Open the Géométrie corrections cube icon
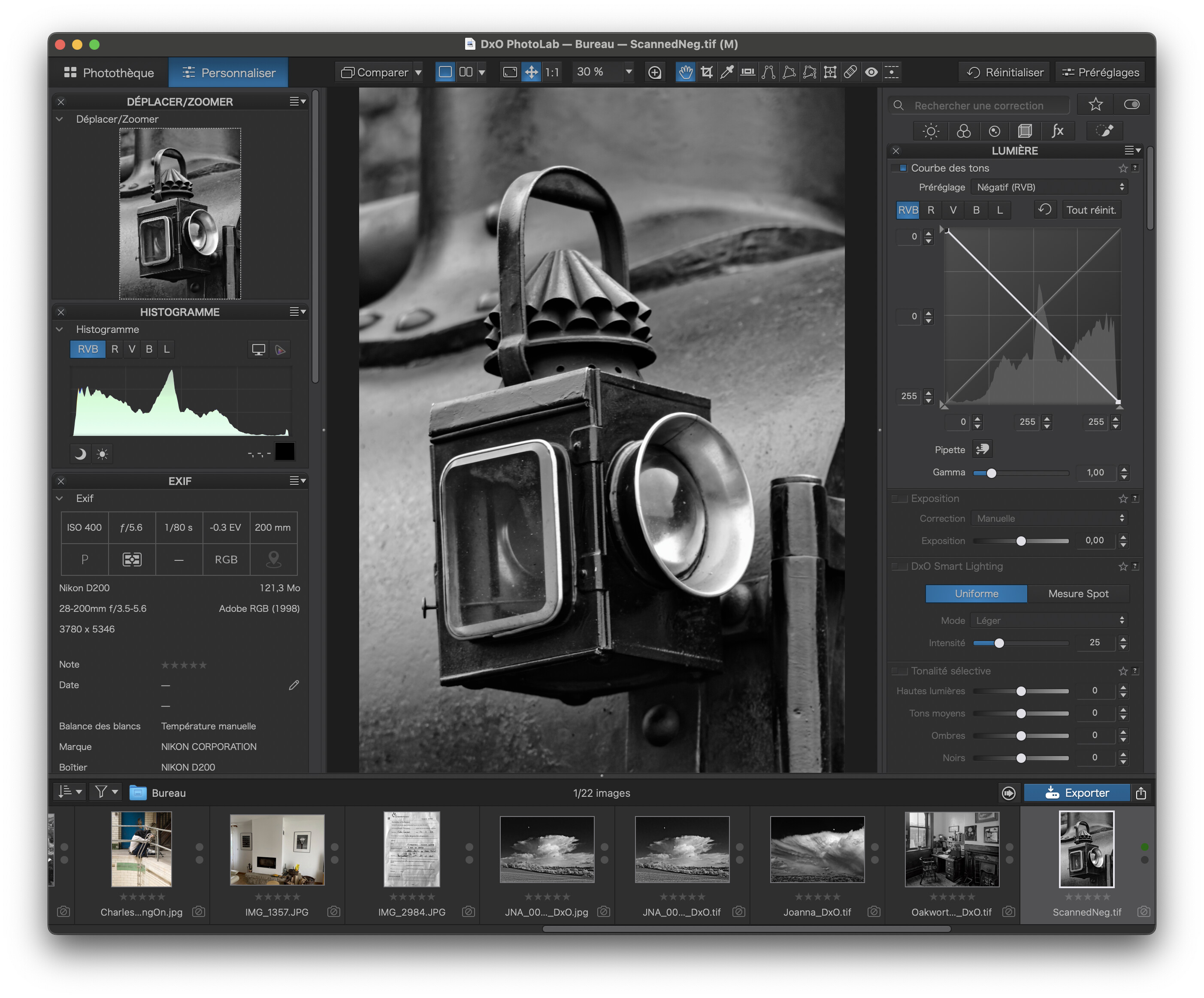1204x998 pixels. tap(1026, 131)
